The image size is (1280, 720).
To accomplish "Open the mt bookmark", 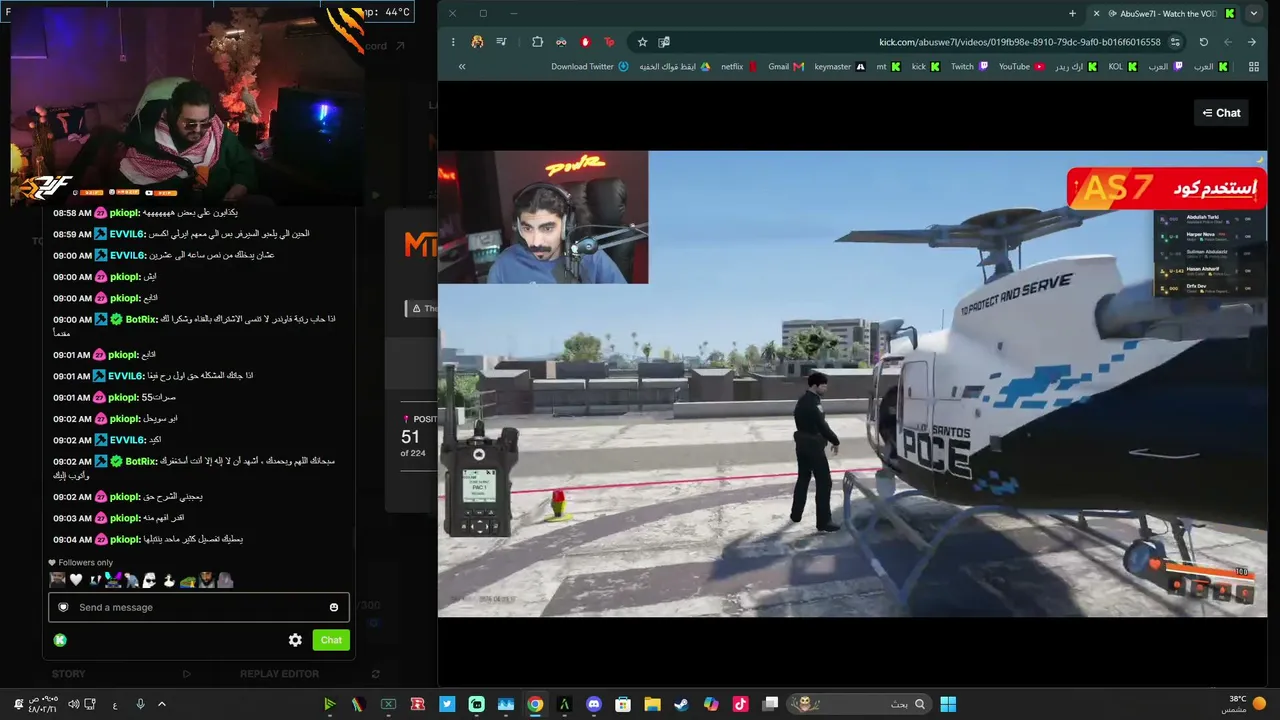I will click(888, 66).
